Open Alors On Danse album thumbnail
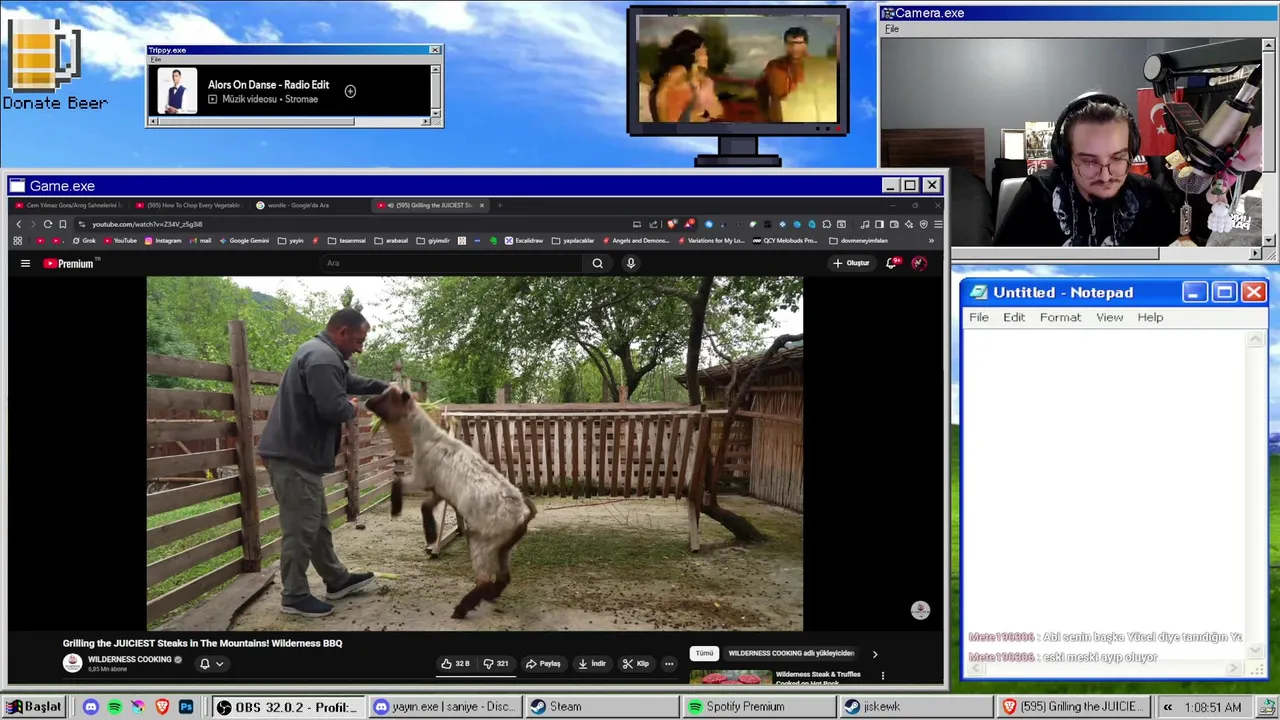Image resolution: width=1280 pixels, height=720 pixels. pos(178,91)
